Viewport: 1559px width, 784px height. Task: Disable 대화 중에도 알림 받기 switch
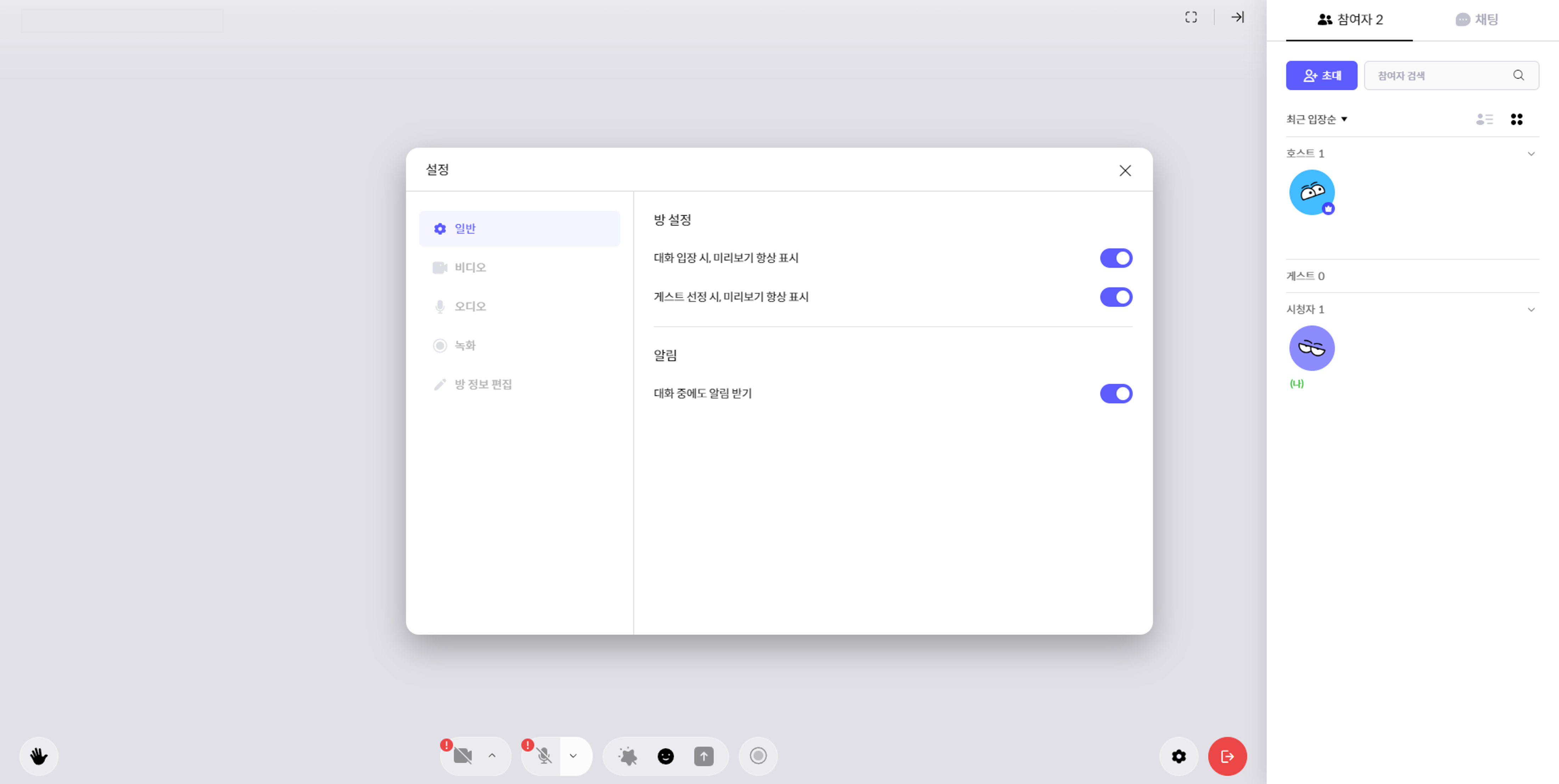click(1115, 394)
